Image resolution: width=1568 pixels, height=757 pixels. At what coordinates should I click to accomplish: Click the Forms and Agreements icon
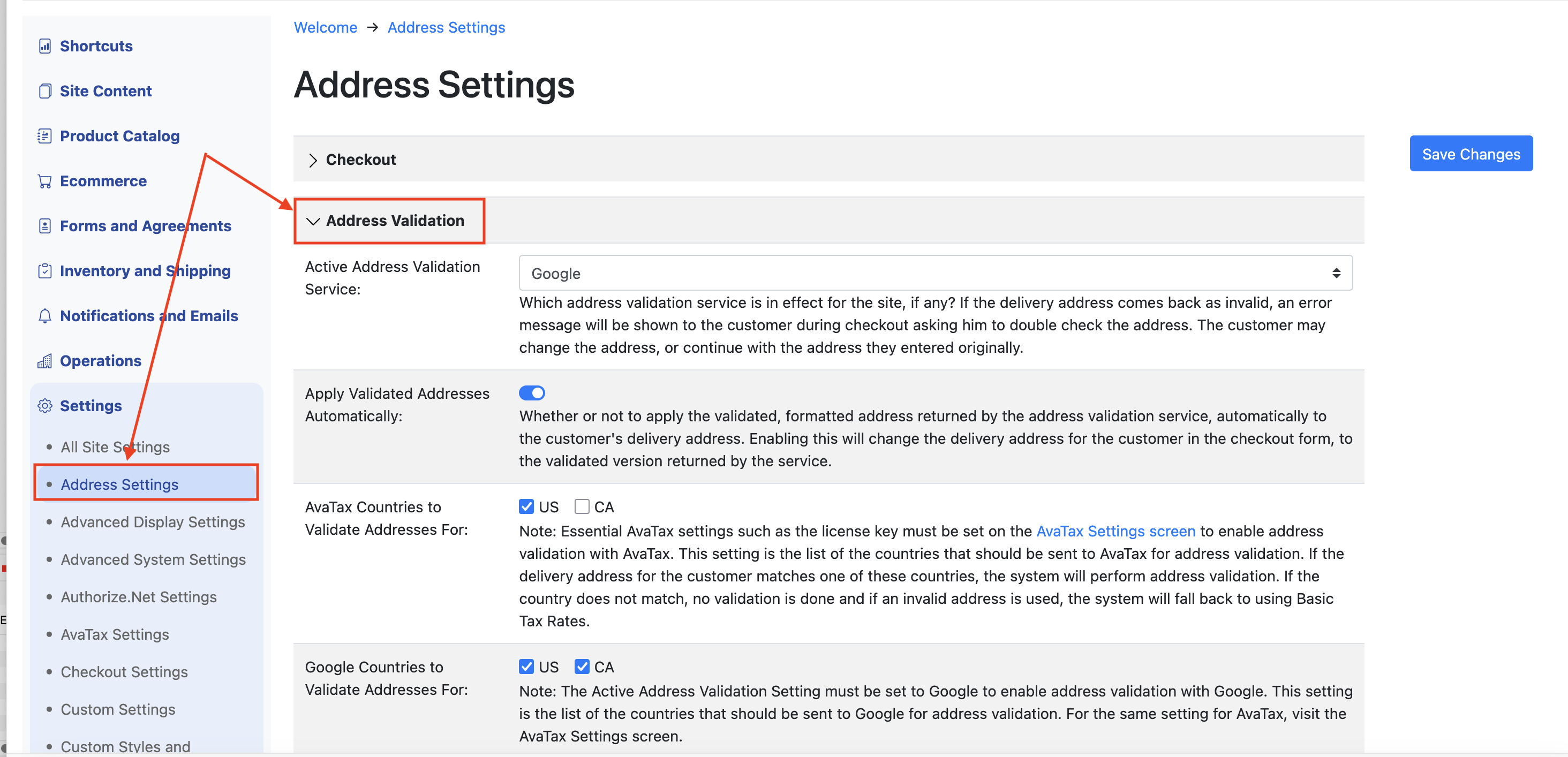44,226
